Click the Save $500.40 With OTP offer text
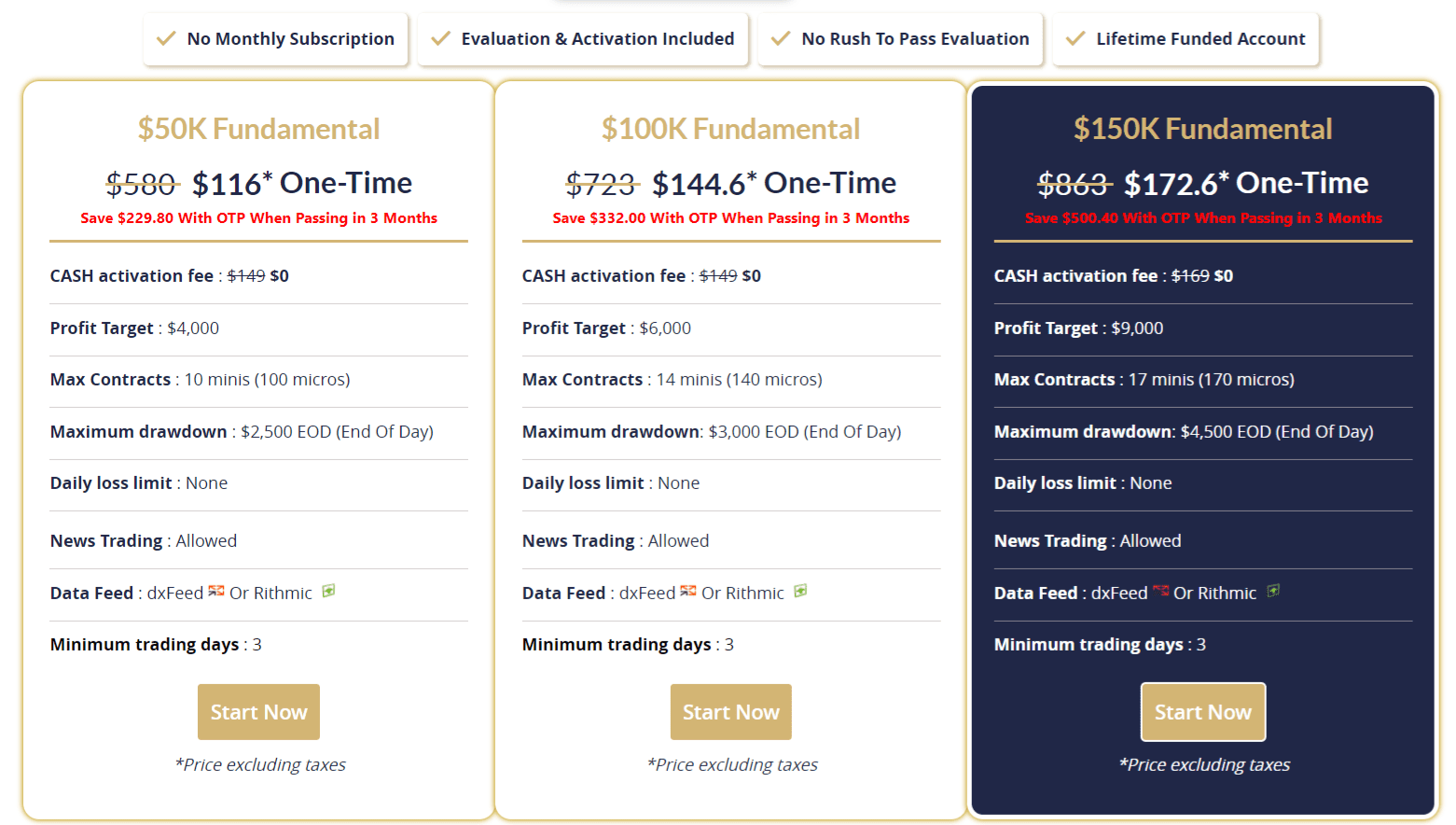This screenshot has width=1456, height=825. [1203, 218]
